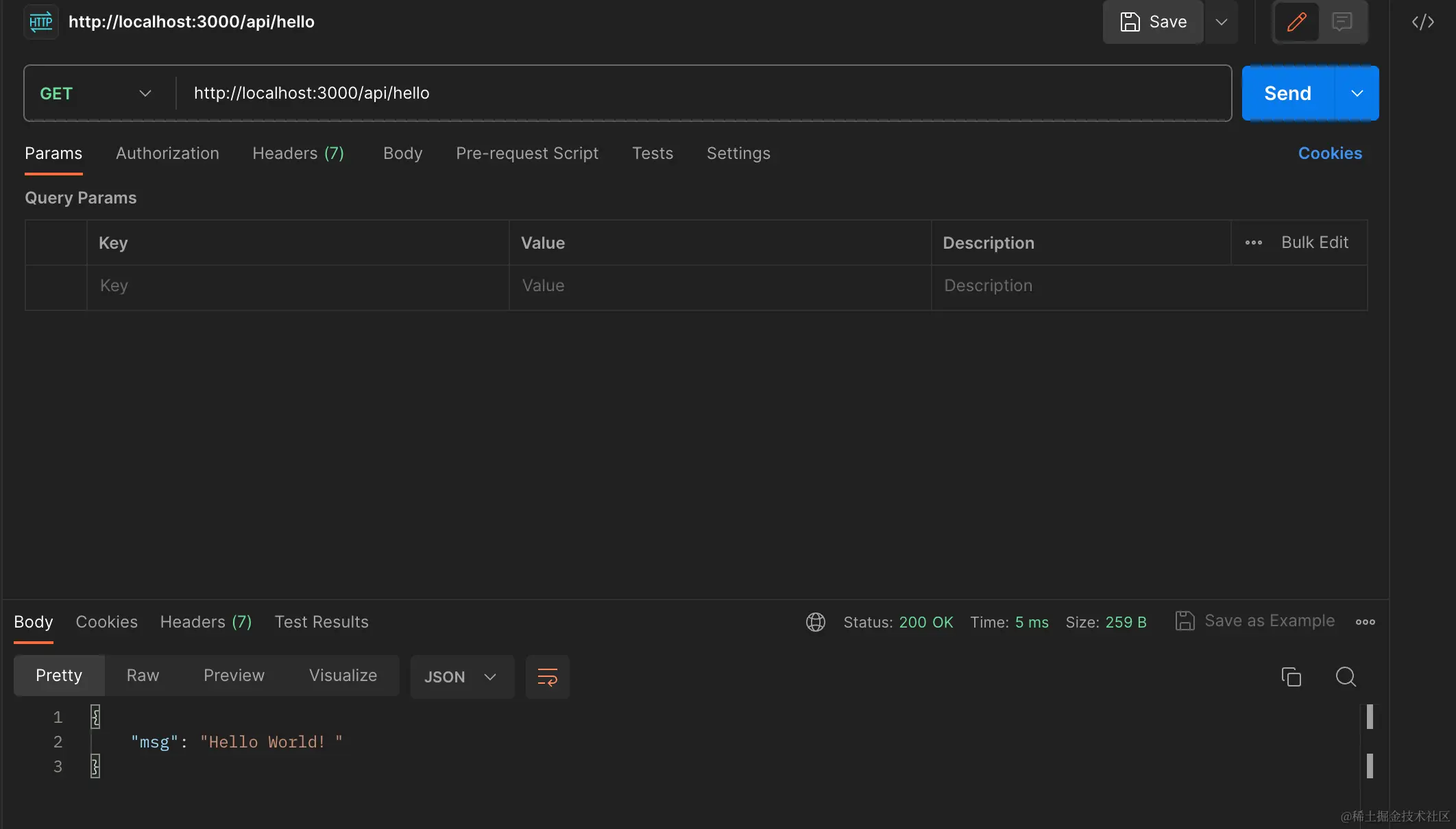Switch response view to Preview
This screenshot has height=829, width=1456.
[x=234, y=676]
